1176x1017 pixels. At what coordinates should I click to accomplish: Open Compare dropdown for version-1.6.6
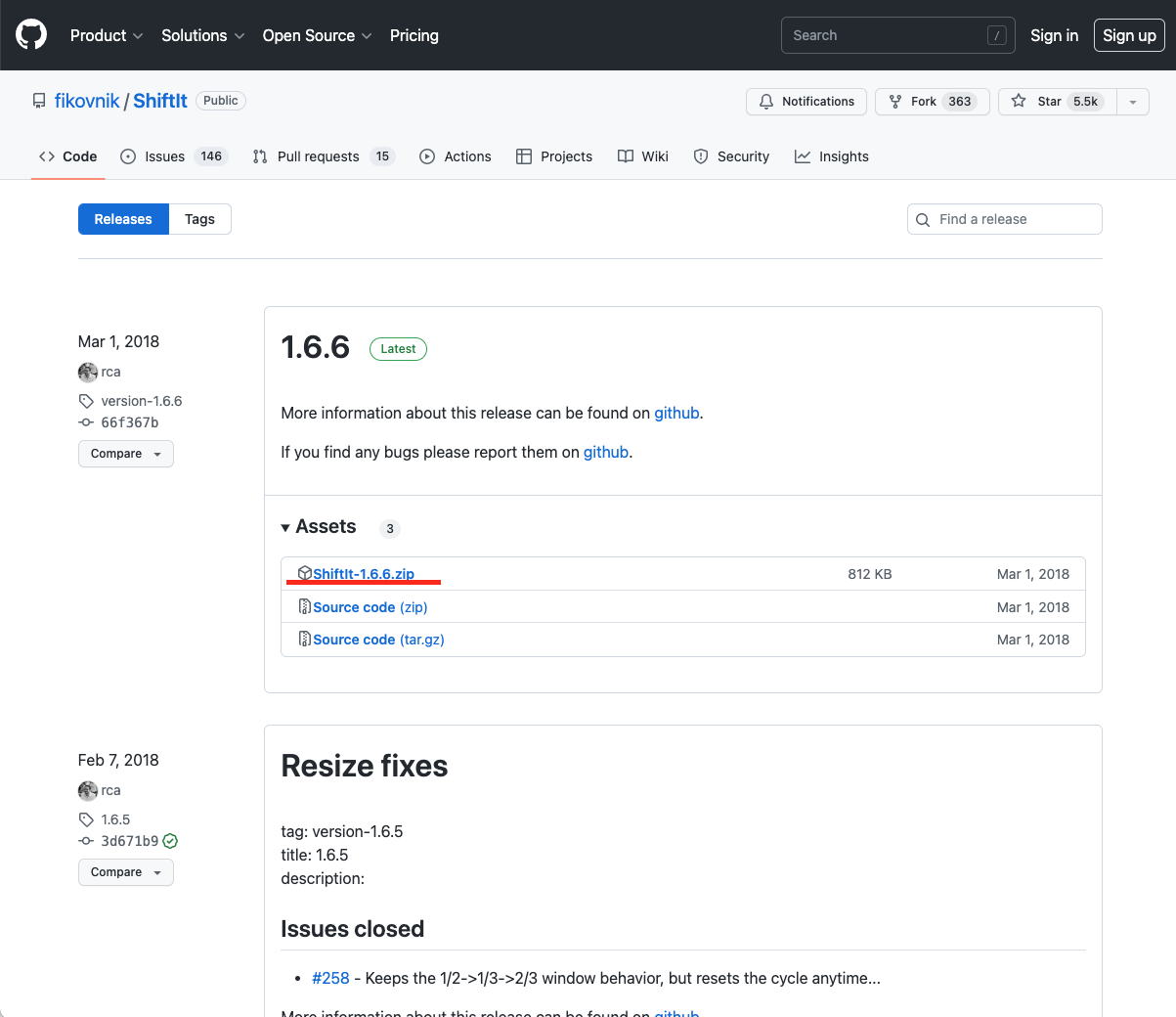[126, 454]
